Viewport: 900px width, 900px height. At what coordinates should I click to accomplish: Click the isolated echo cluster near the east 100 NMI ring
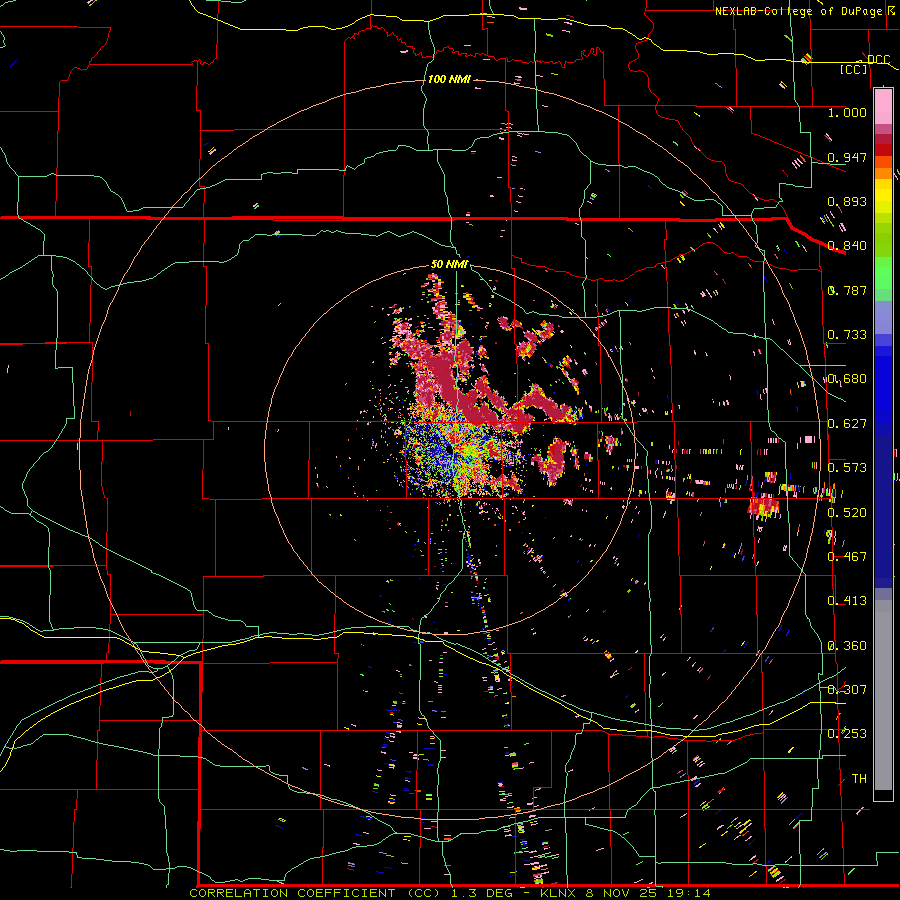point(763,505)
